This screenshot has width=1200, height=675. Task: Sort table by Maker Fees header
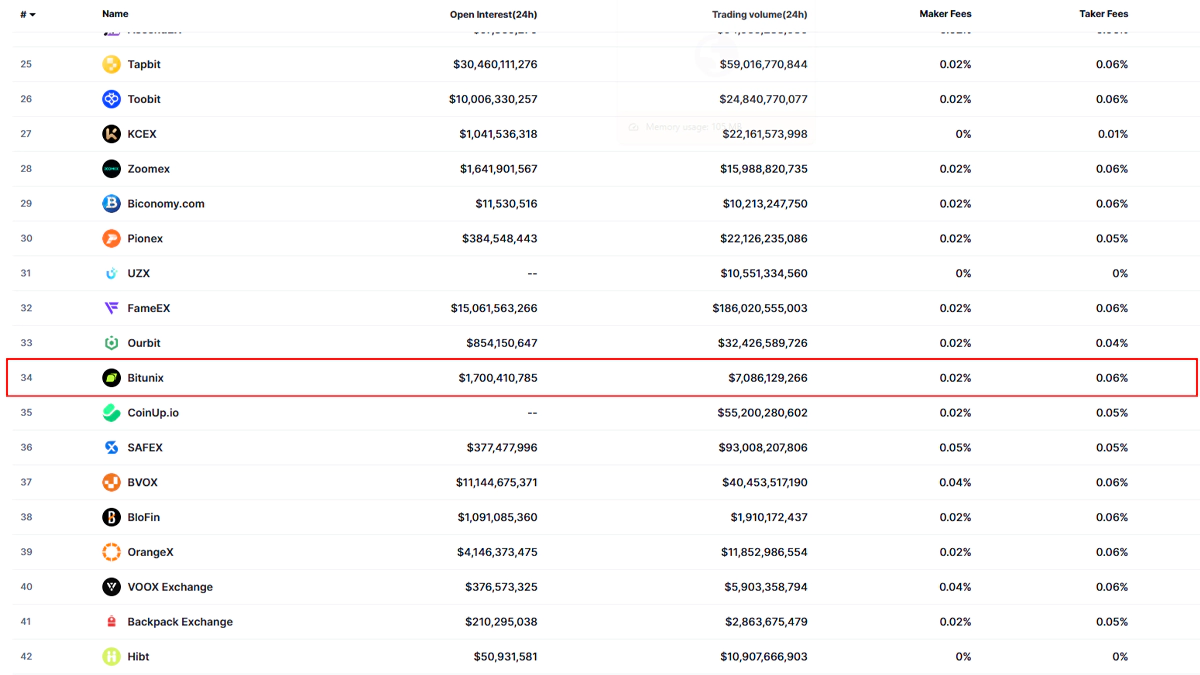[945, 14]
